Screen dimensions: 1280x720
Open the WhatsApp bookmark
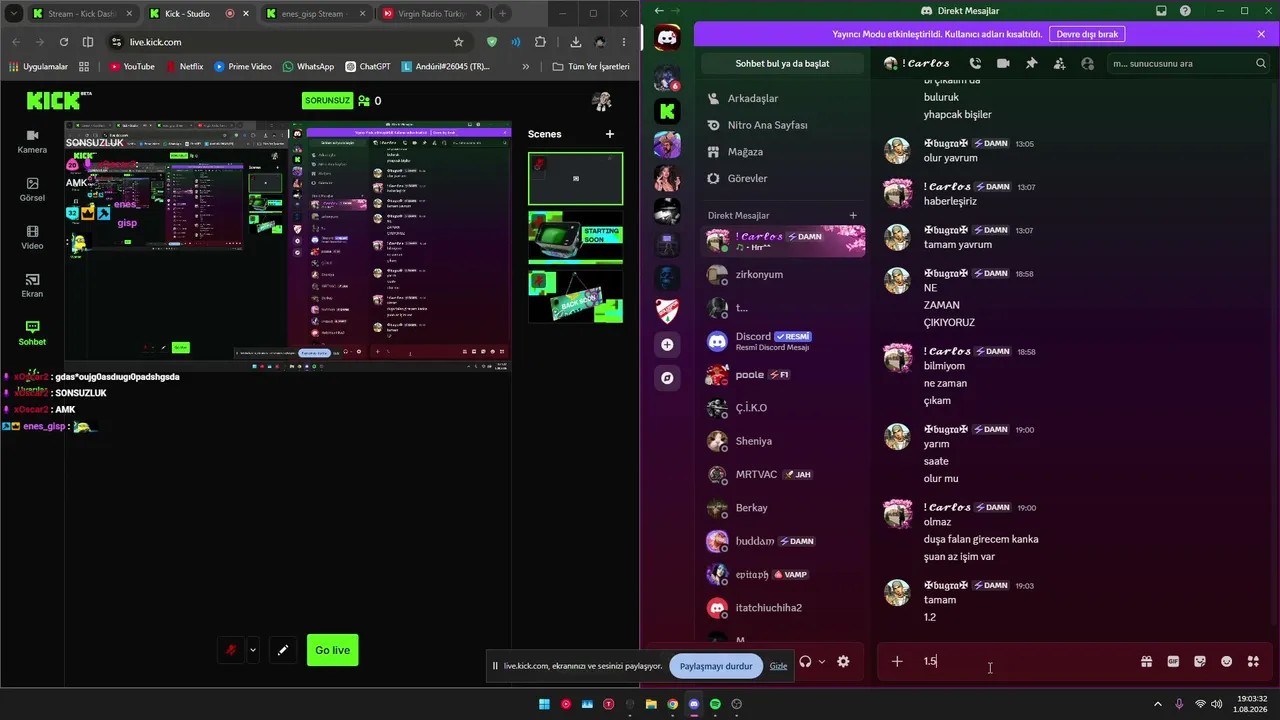click(308, 67)
